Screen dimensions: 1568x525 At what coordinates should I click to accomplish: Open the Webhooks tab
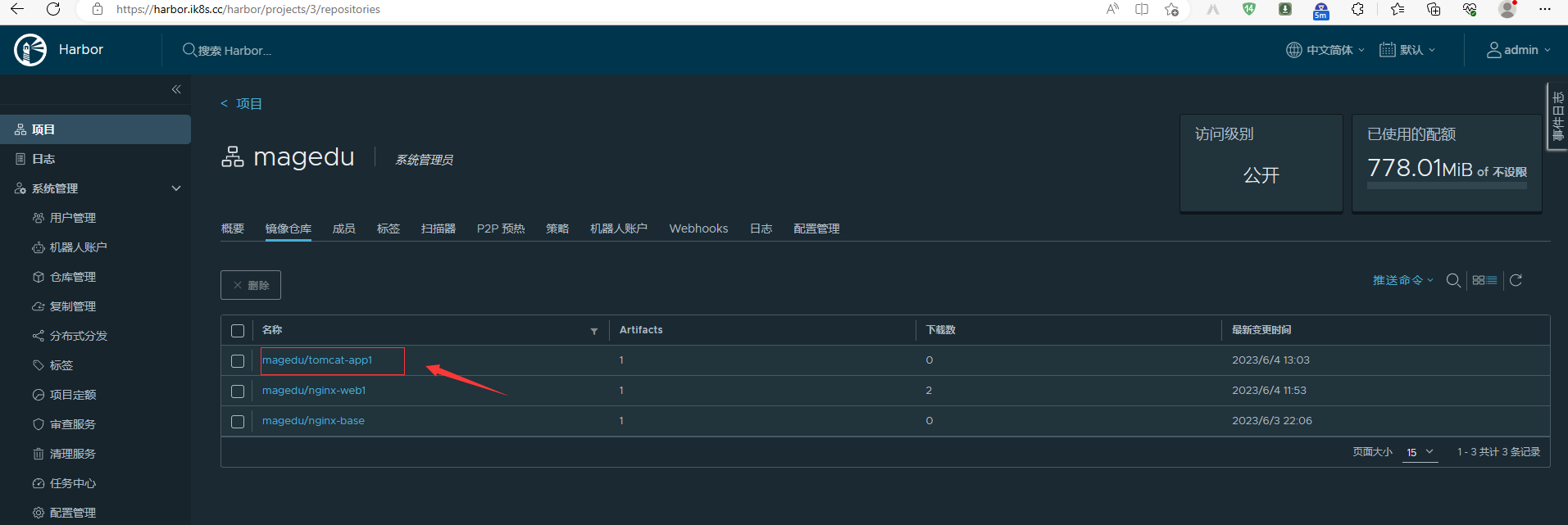point(698,229)
